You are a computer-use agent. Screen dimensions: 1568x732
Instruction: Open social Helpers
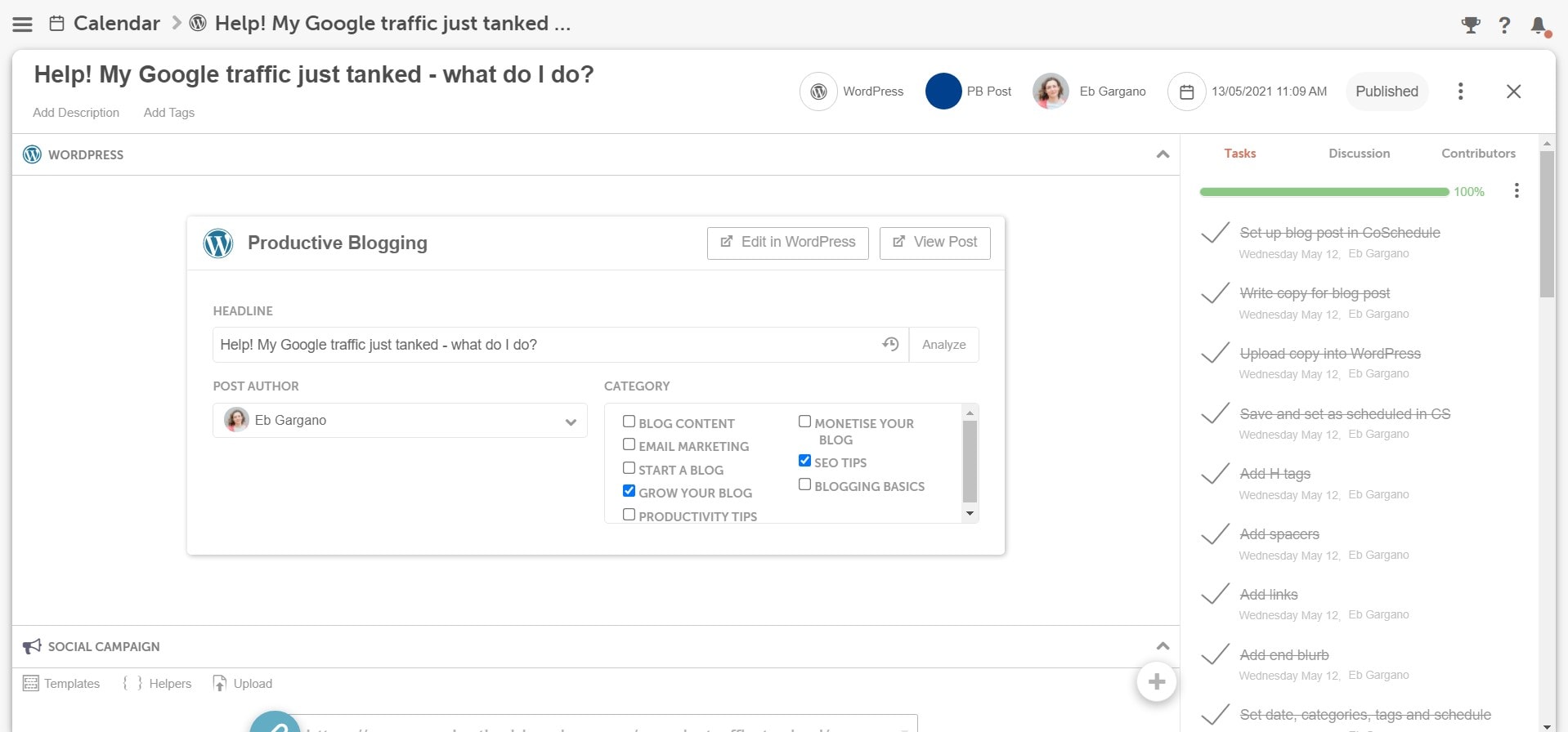157,683
